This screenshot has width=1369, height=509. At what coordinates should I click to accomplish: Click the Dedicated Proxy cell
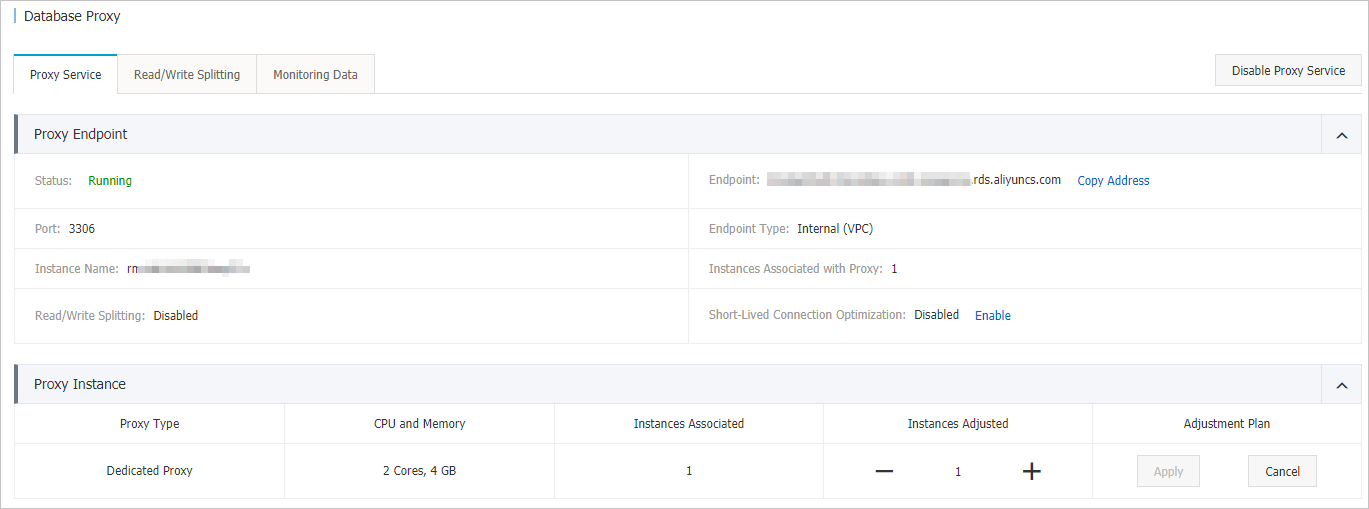click(x=150, y=471)
